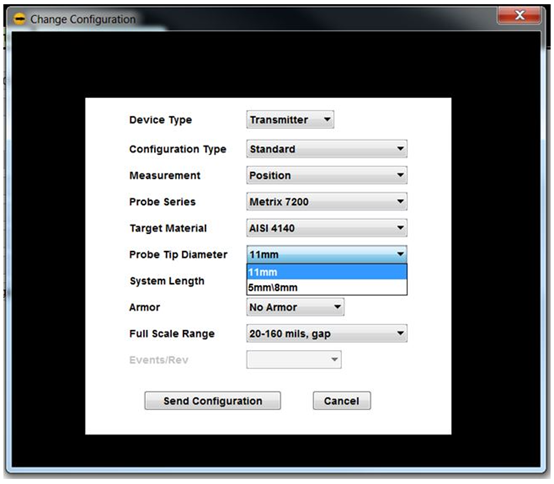
Task: Click the Configuration Type dropdown arrow
Action: pos(400,149)
